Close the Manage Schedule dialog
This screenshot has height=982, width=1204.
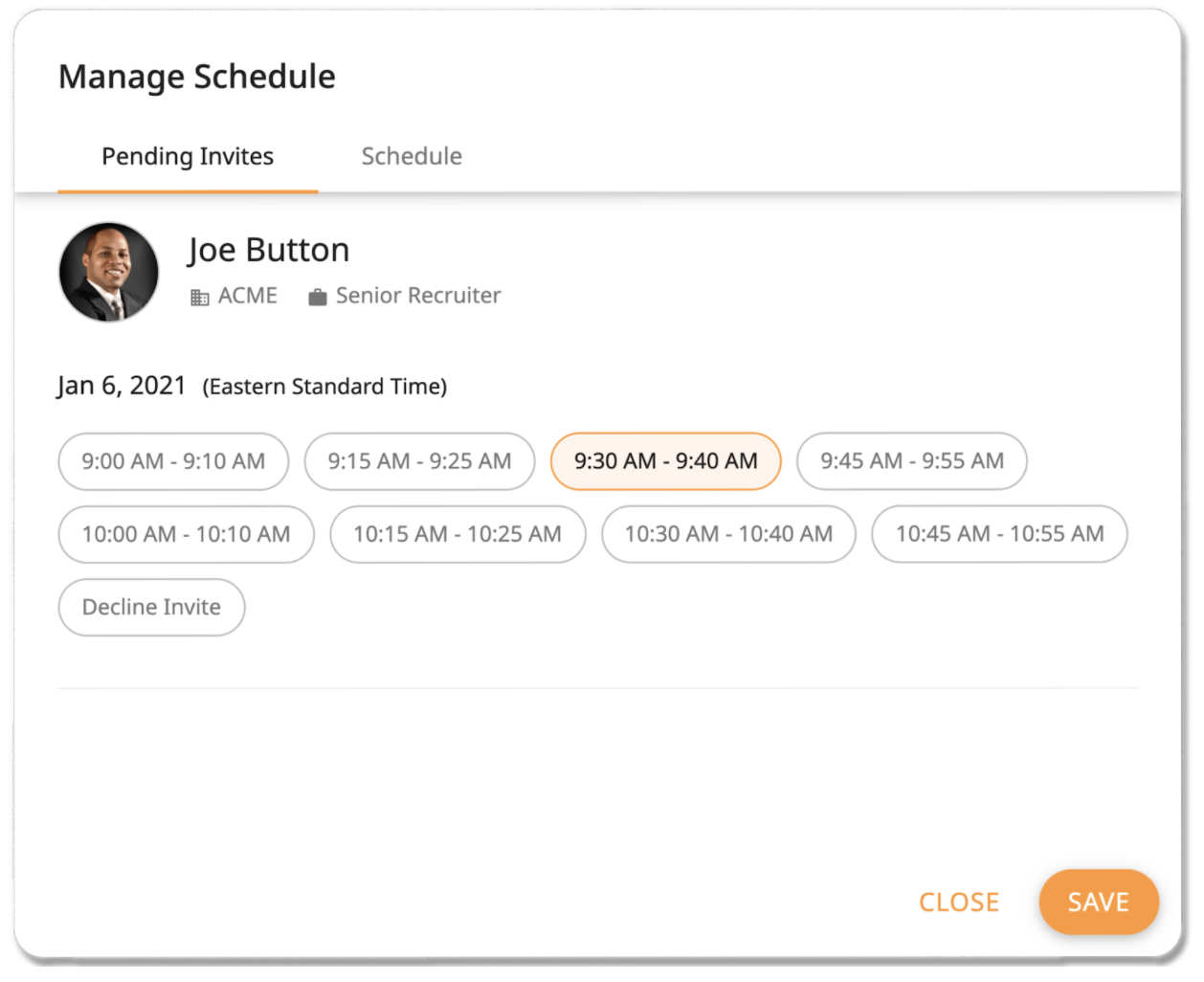pos(958,902)
